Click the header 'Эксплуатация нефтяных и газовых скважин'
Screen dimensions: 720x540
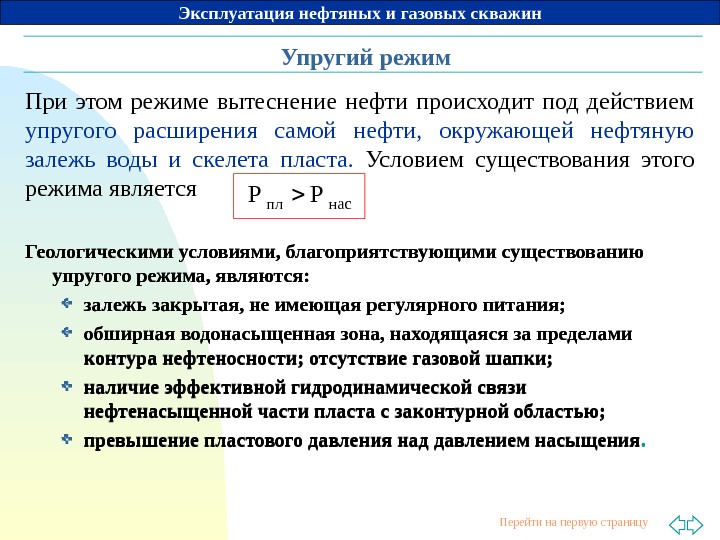point(360,13)
